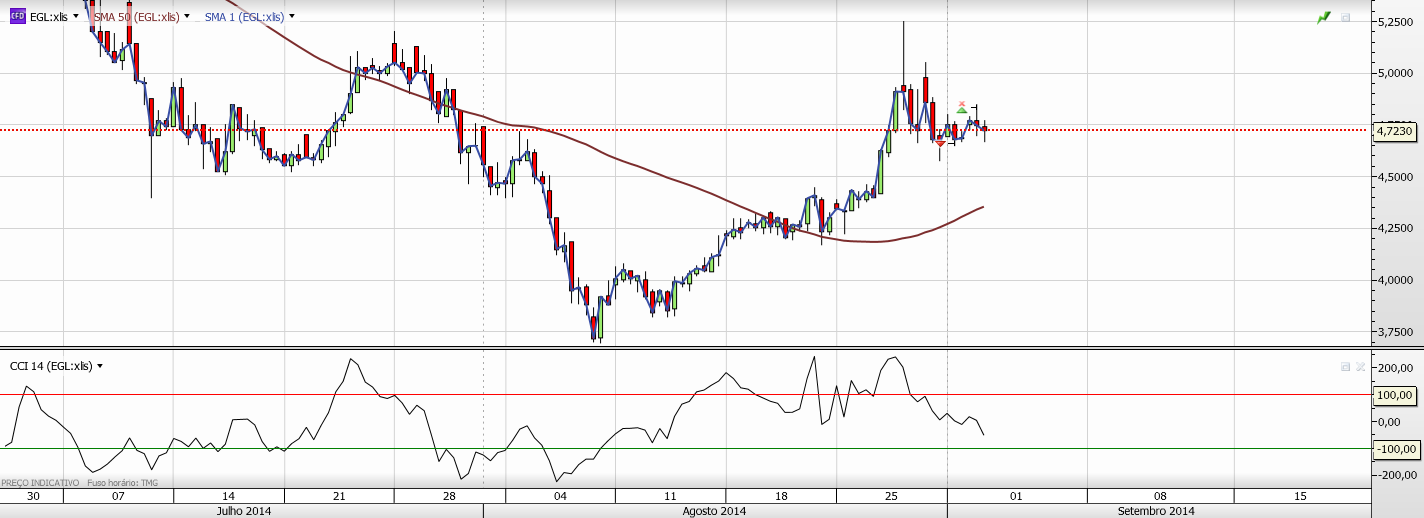Select the CCI 14 (EGL:xlis) panel label
Screen dimensions: 1424x518
coord(51,366)
